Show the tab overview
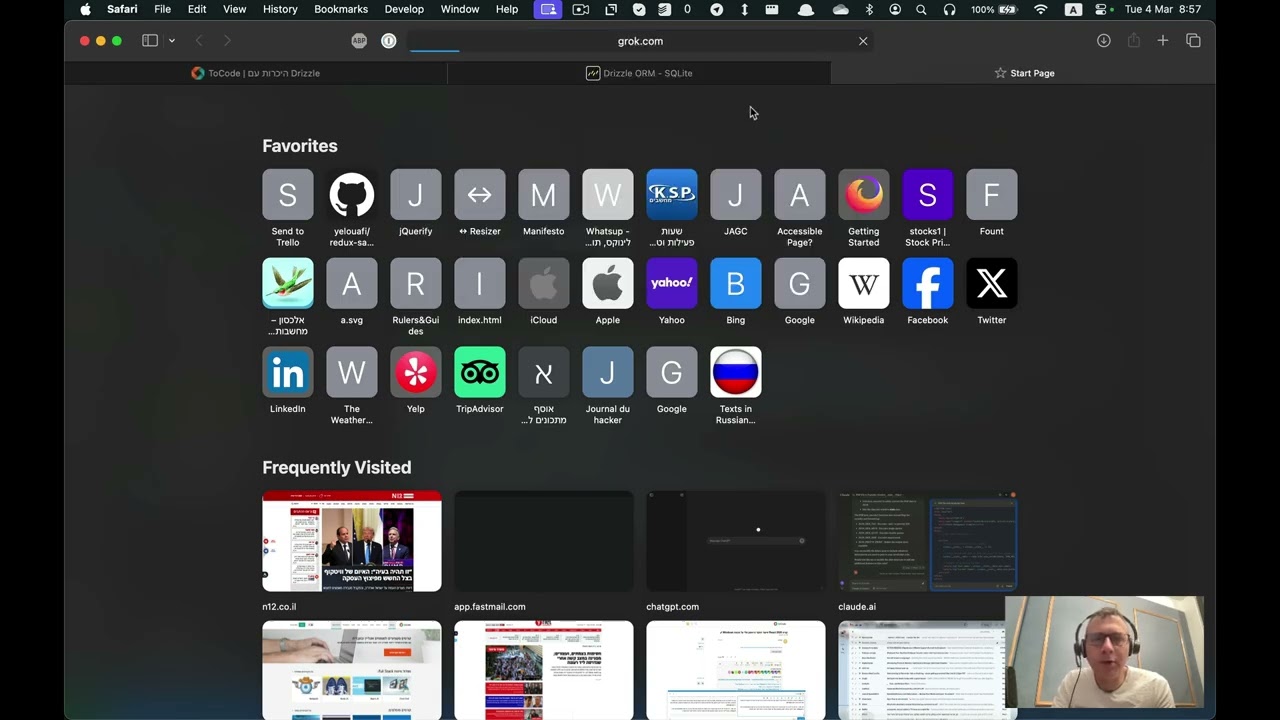The height and width of the screenshot is (720, 1280). [1193, 41]
